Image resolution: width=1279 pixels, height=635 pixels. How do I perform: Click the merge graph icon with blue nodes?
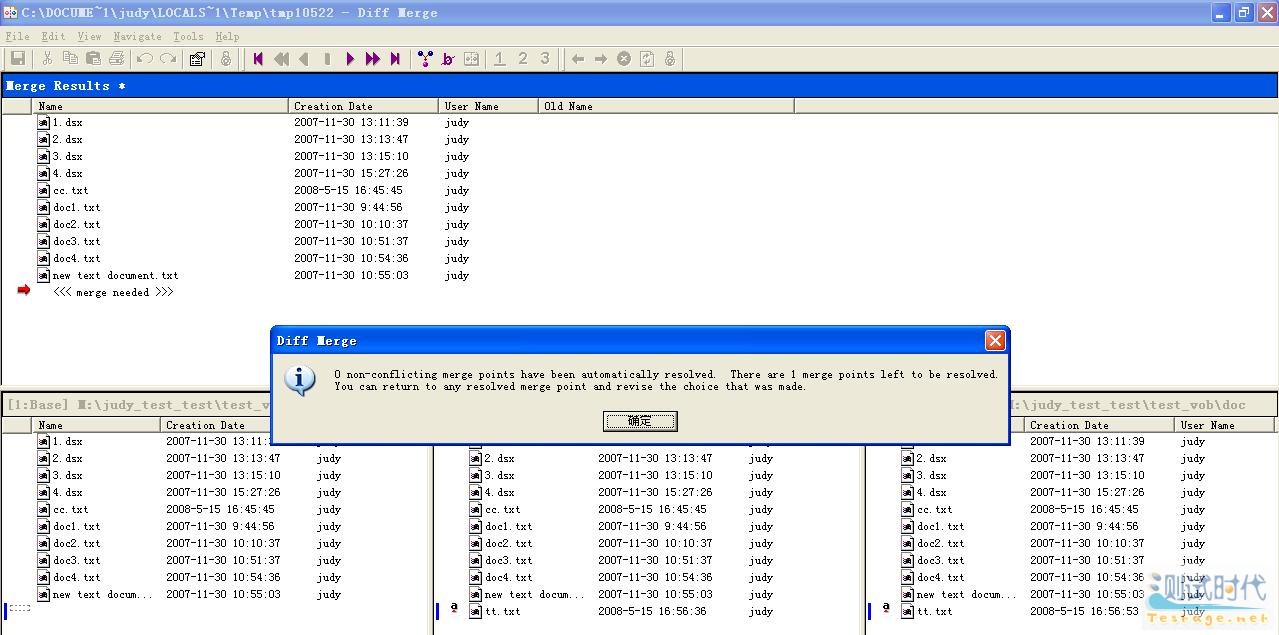click(425, 59)
